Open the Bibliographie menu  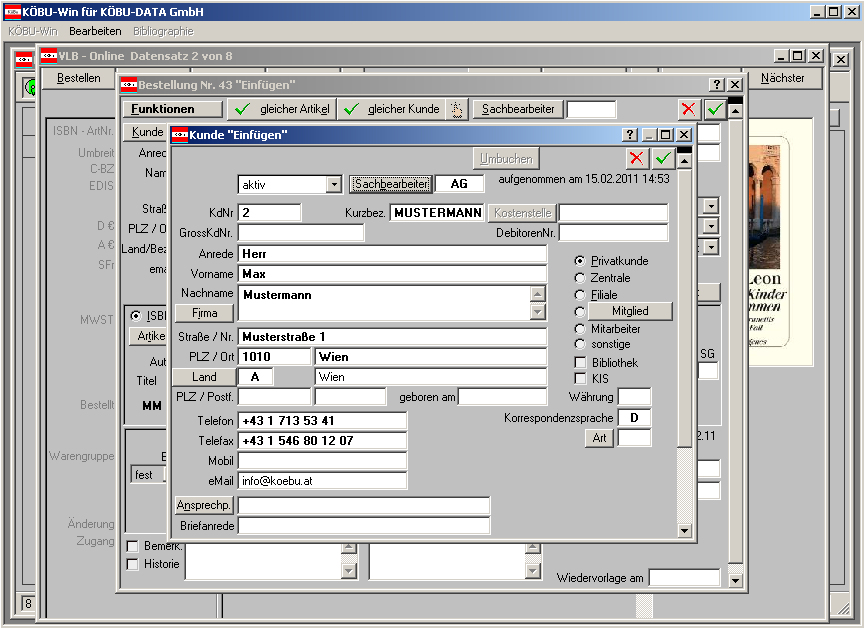click(x=163, y=31)
